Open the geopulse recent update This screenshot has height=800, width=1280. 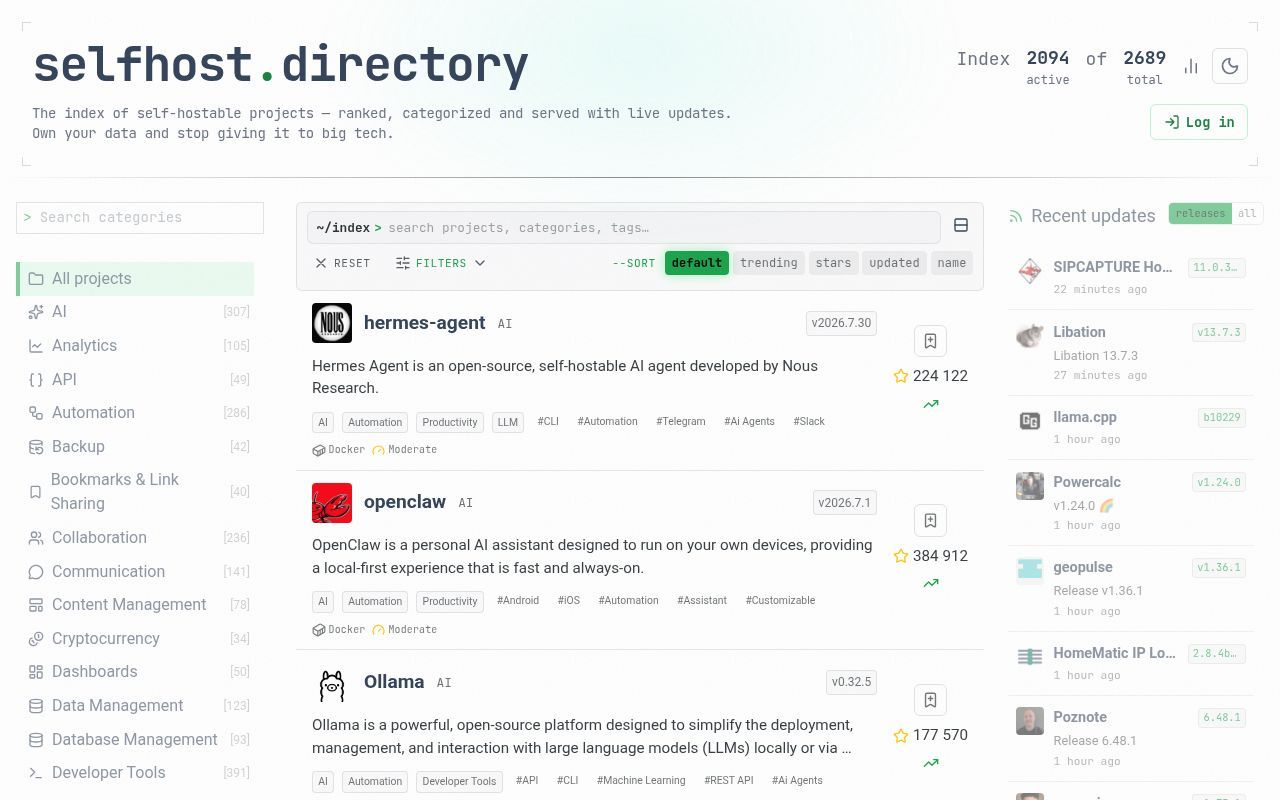pos(1130,588)
